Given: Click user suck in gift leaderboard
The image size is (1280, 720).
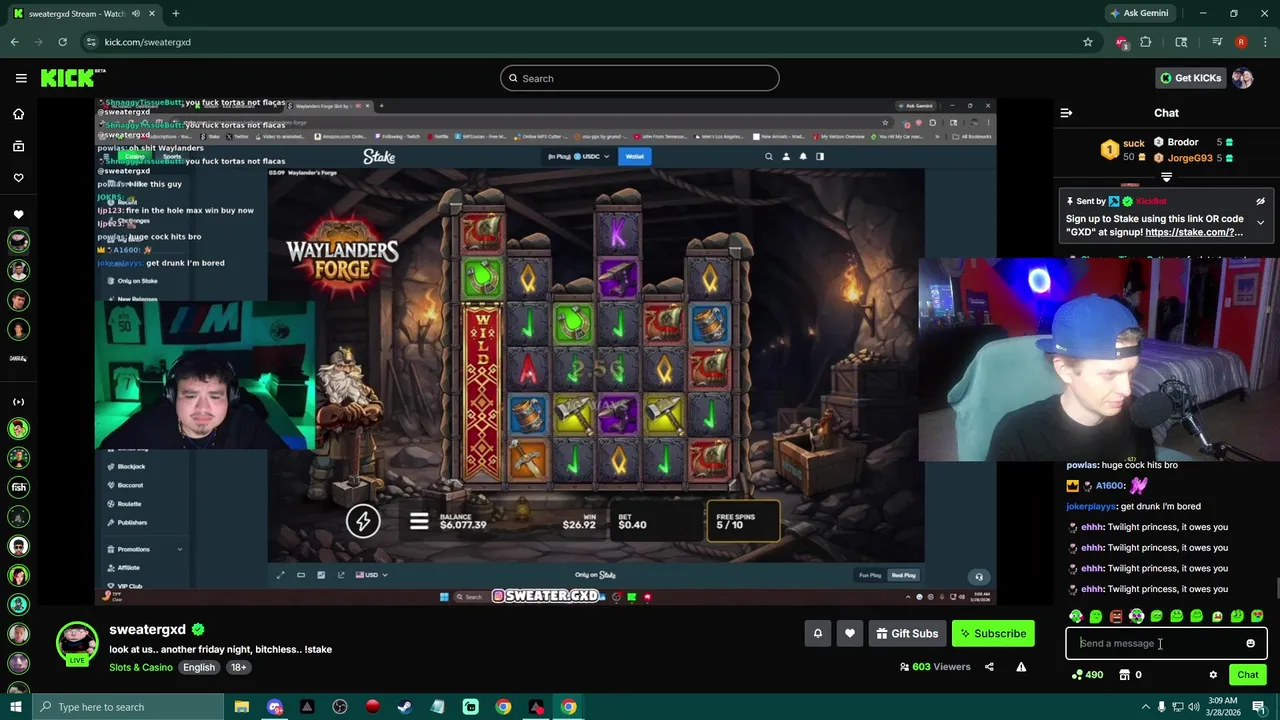Looking at the screenshot, I should [1133, 143].
